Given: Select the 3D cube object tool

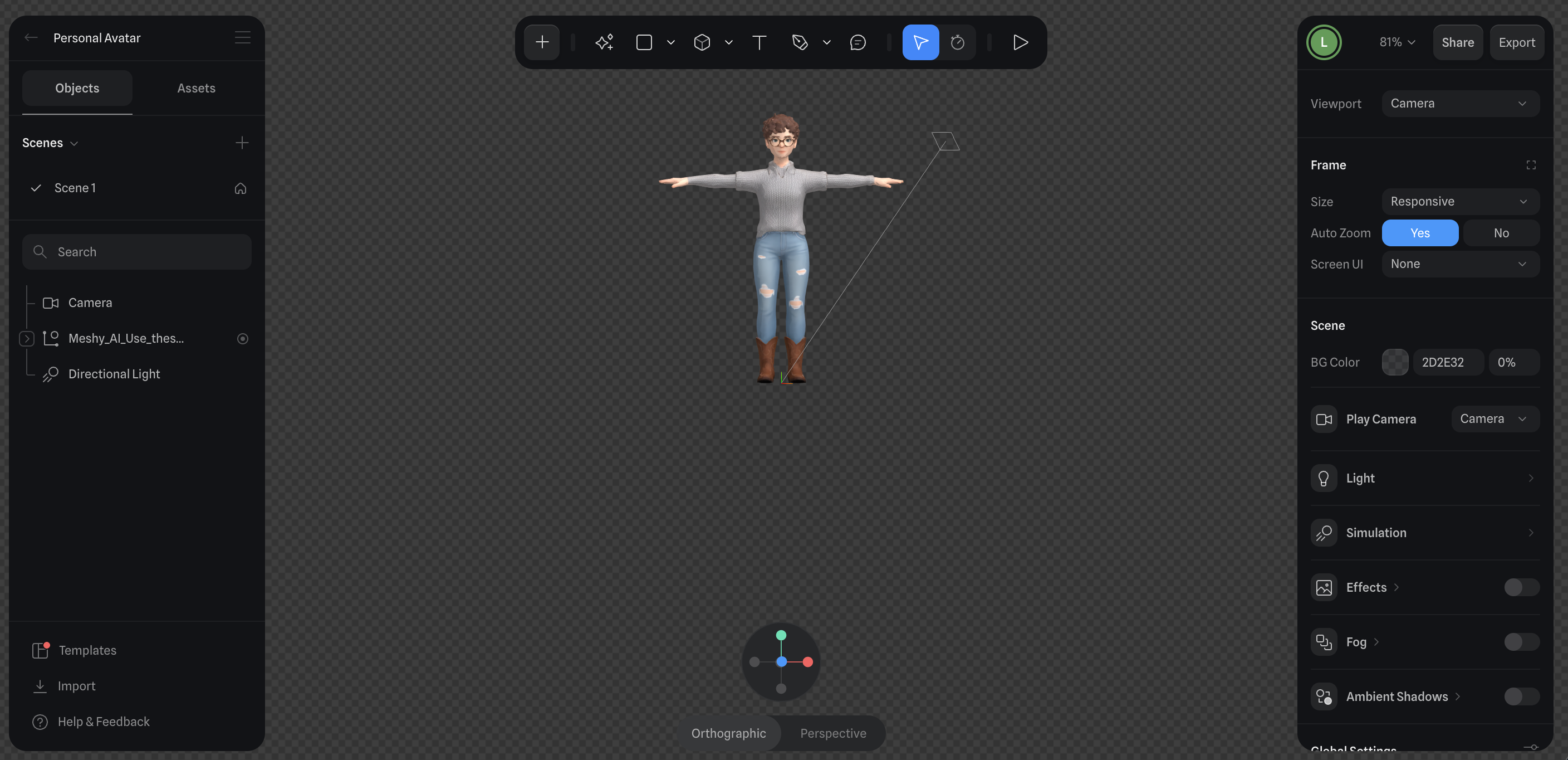Looking at the screenshot, I should tap(702, 42).
